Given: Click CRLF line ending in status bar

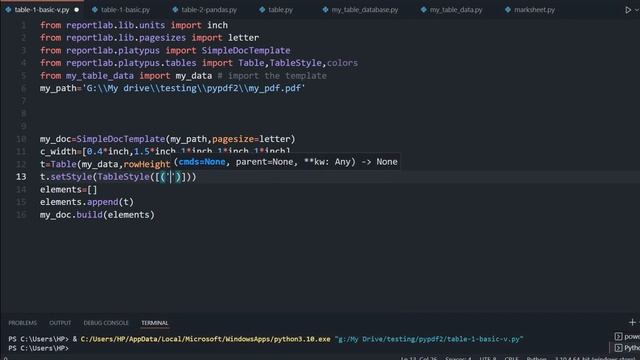Looking at the screenshot, I should pyautogui.click(x=511, y=358).
